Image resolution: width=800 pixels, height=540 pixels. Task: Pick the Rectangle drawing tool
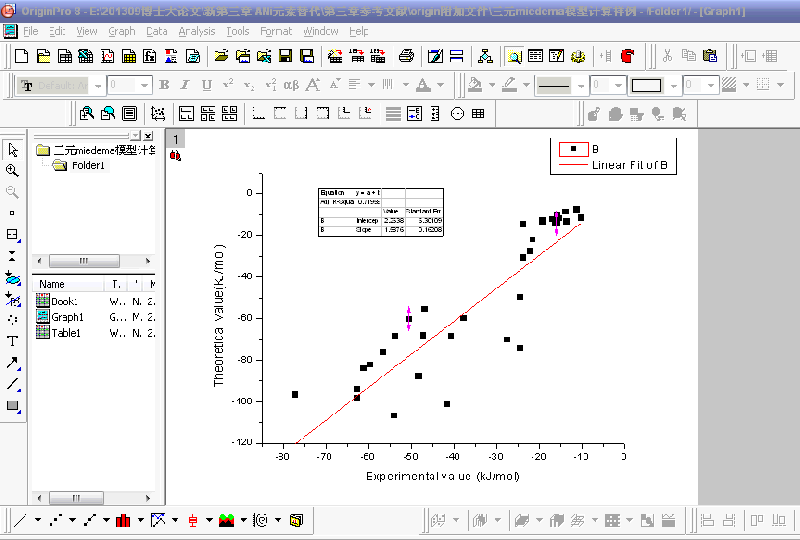tap(13, 405)
